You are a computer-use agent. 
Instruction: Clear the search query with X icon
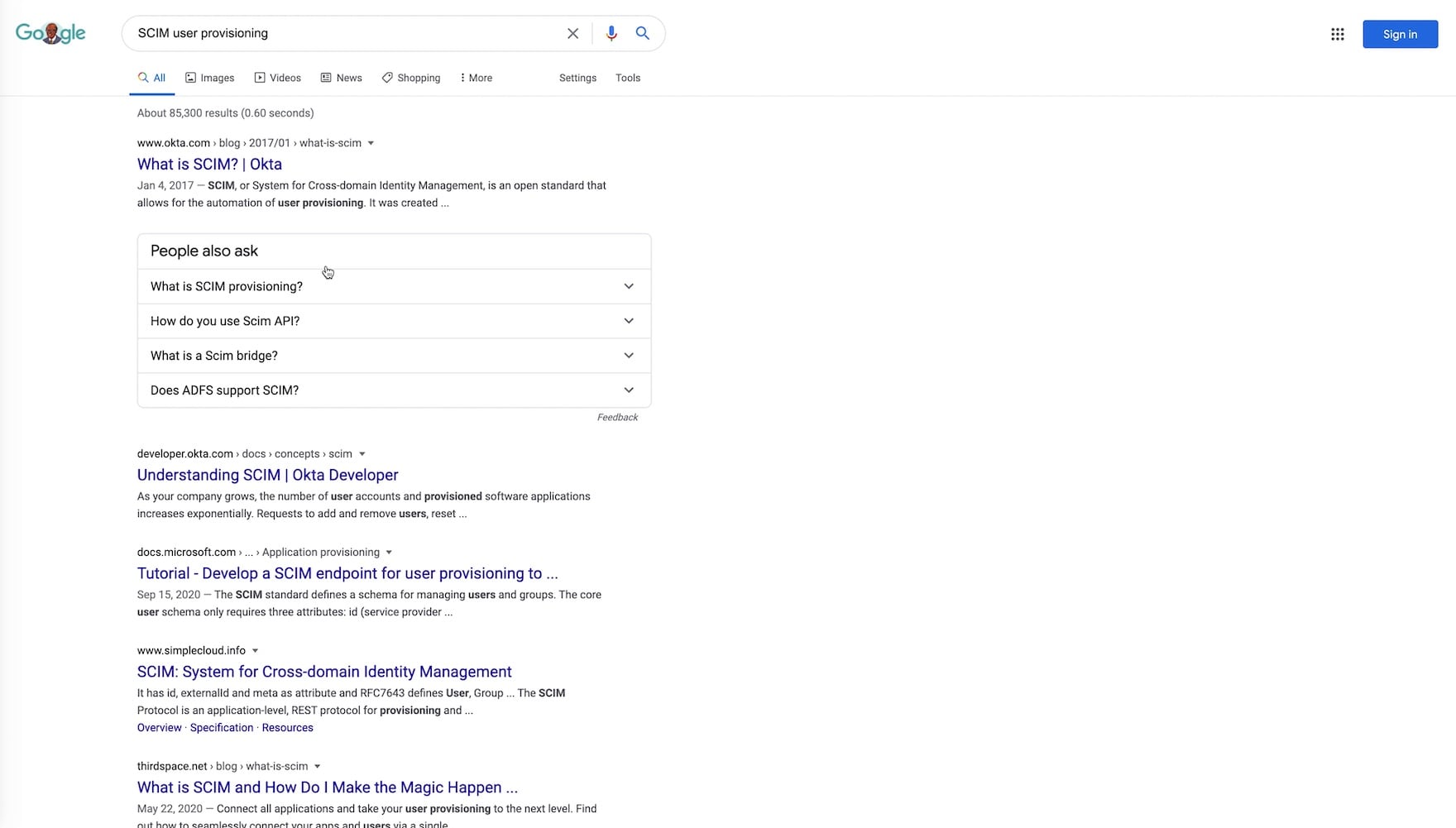572,34
